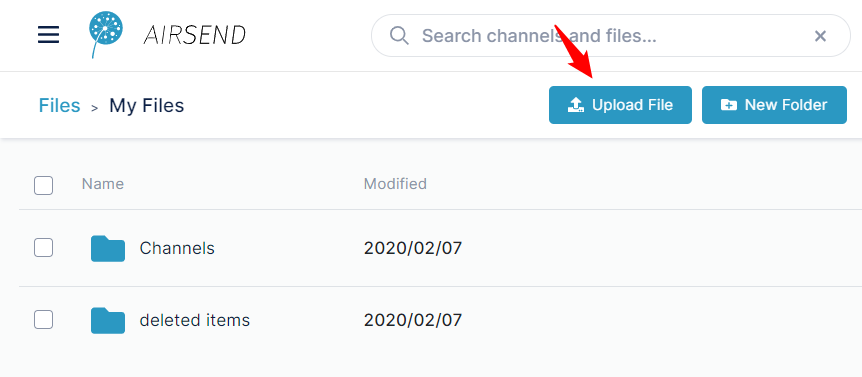This screenshot has width=862, height=377.
Task: Click the Upload File button label
Action: pyautogui.click(x=632, y=105)
